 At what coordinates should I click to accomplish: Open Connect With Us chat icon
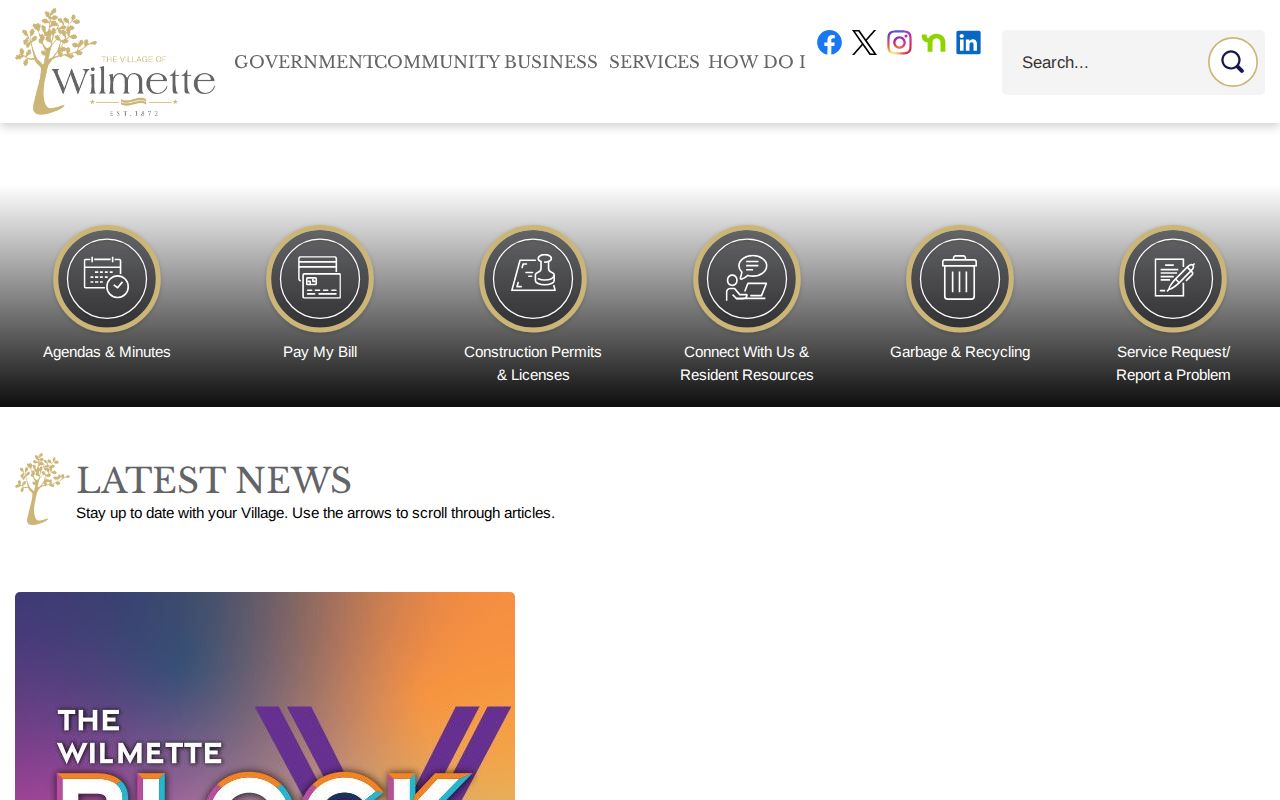click(x=747, y=279)
